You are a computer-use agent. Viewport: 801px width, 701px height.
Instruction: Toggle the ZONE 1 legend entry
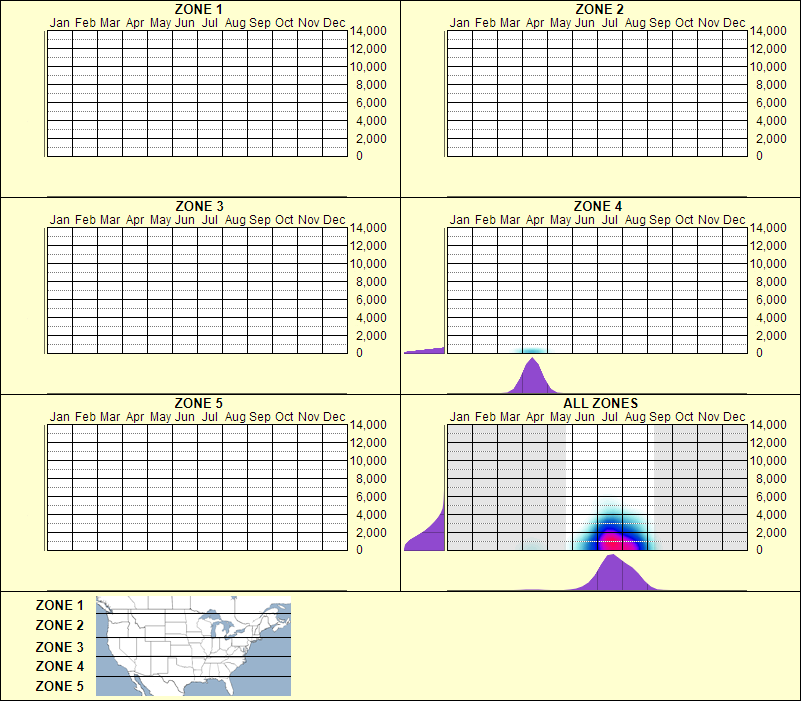(x=58, y=605)
